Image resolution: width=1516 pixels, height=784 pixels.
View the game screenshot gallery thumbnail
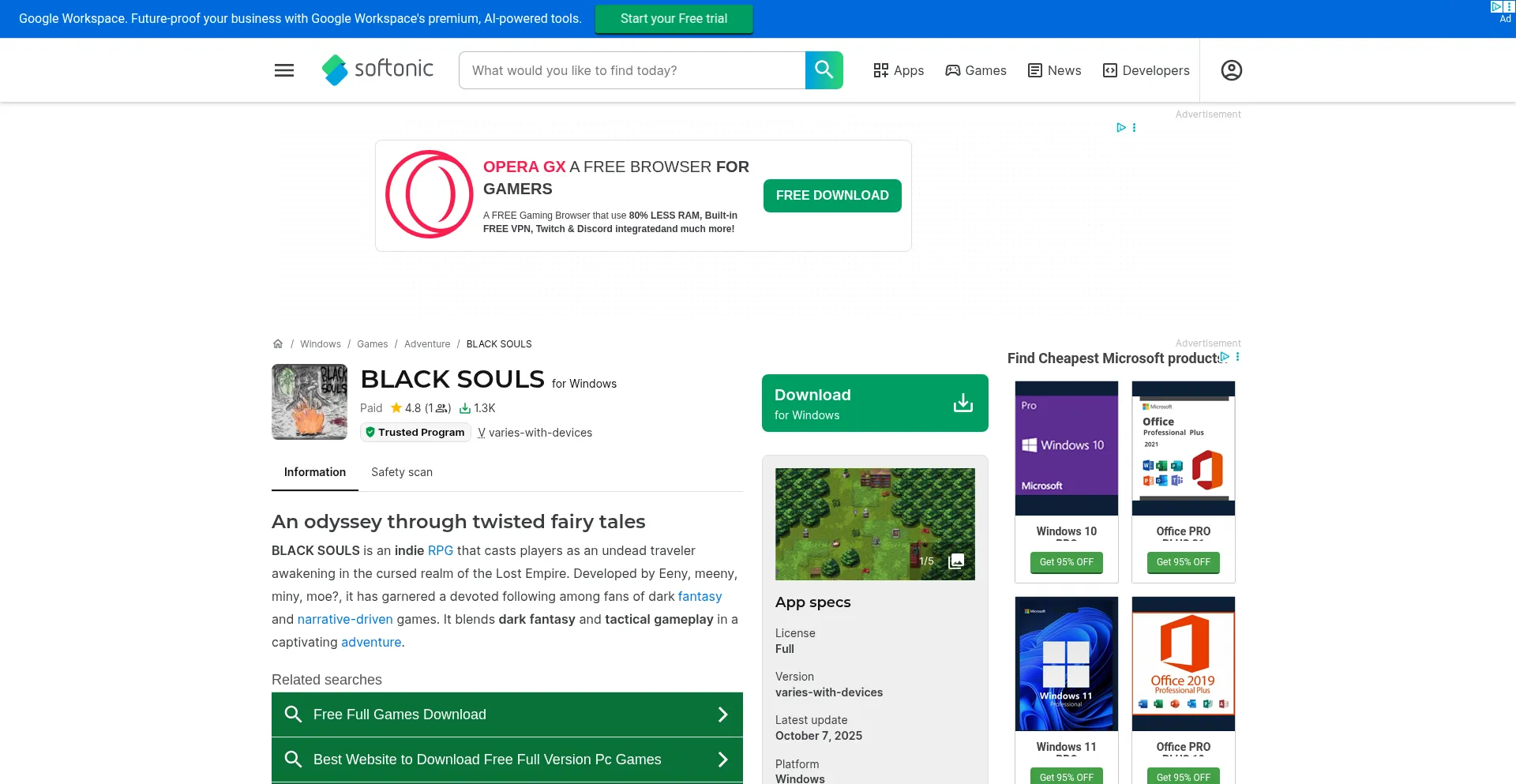tap(956, 561)
